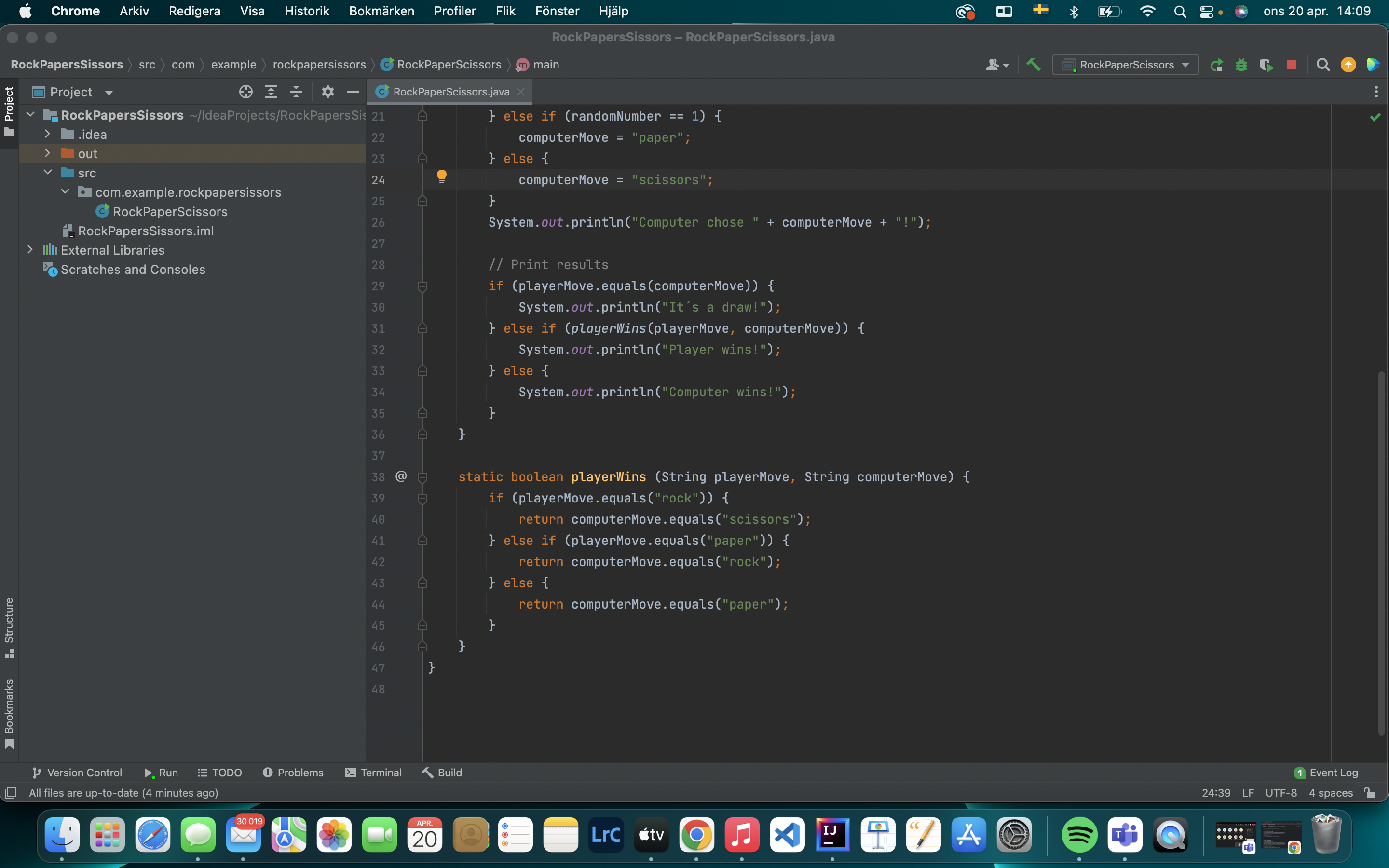Viewport: 1389px width, 868px height.
Task: Open the Project panel gear settings
Action: 328,92
